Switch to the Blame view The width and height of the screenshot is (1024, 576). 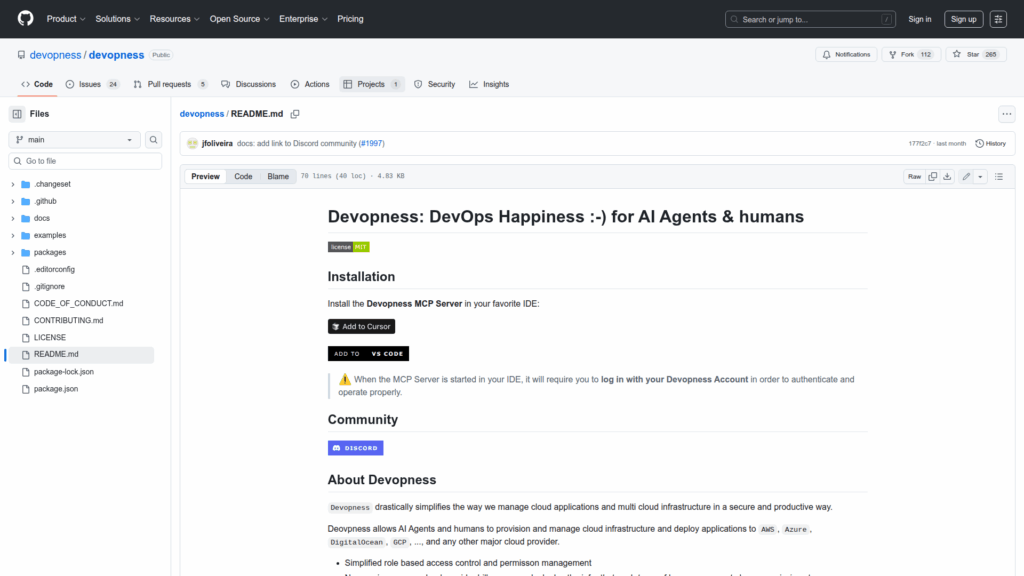coord(277,176)
